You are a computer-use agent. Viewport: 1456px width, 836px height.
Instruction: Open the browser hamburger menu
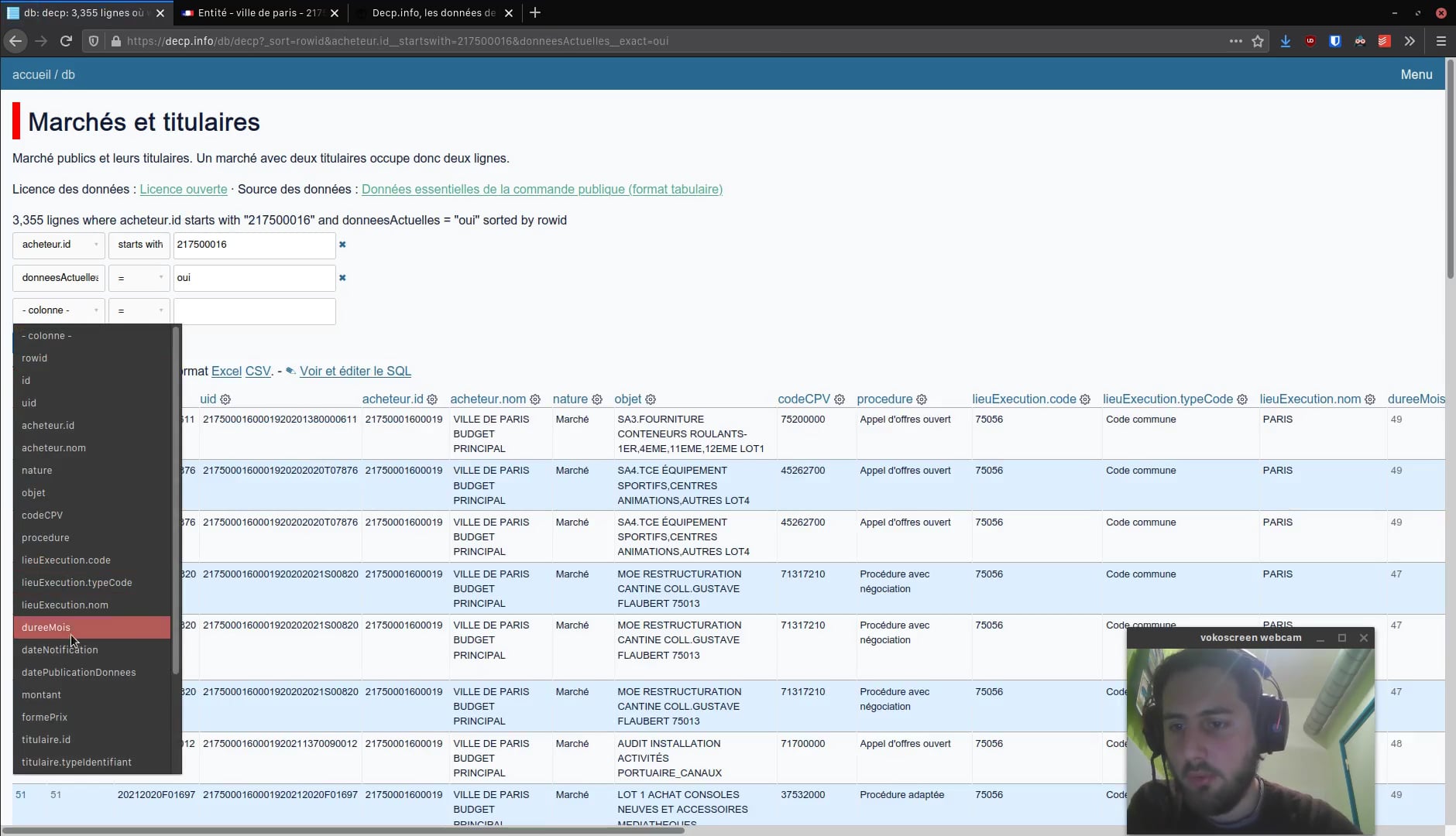pos(1441,41)
